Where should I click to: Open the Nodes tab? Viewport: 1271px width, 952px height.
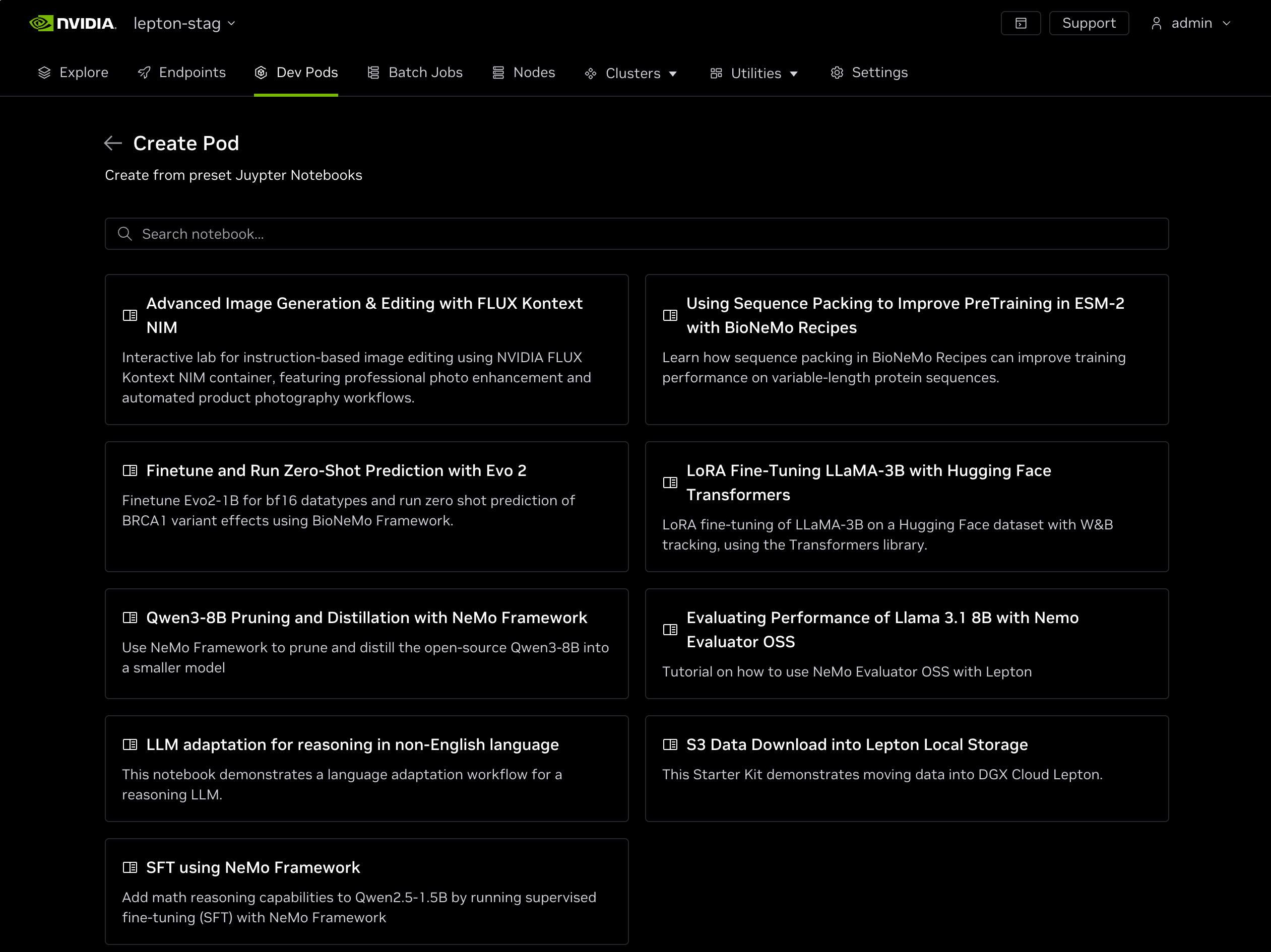pos(524,73)
